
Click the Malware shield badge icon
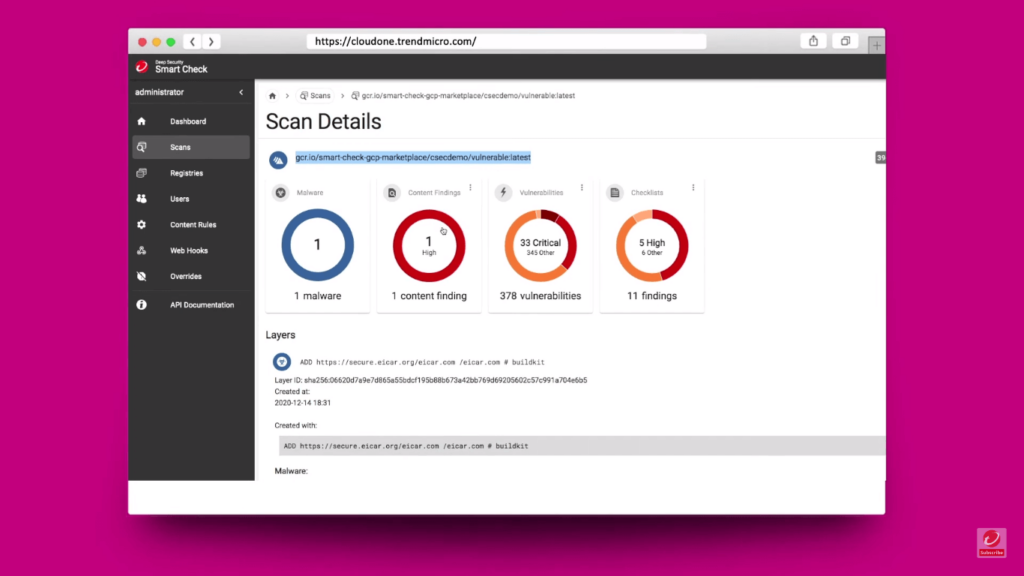(x=281, y=192)
